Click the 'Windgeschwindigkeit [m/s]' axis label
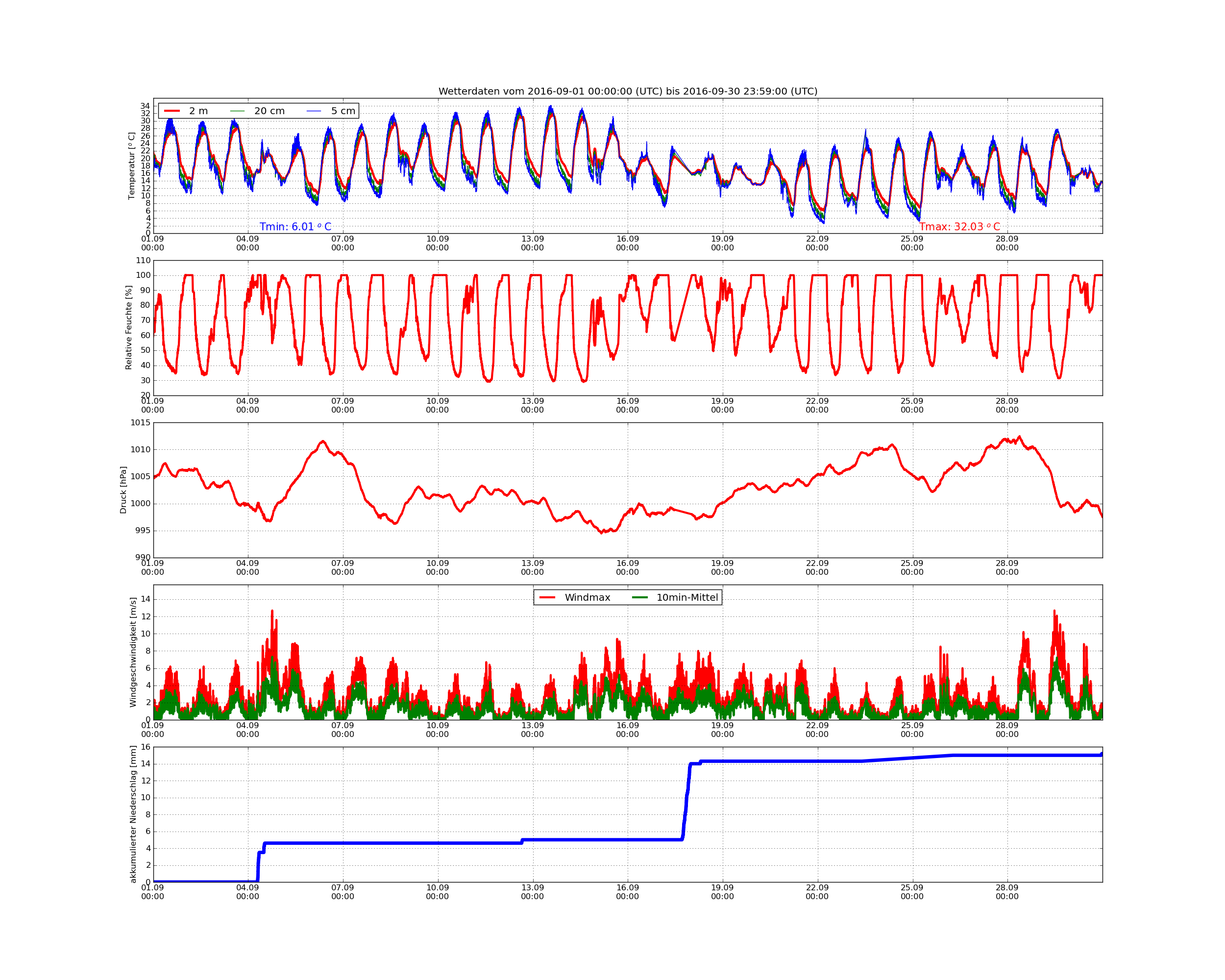This screenshot has height=980, width=1225. pos(133,652)
